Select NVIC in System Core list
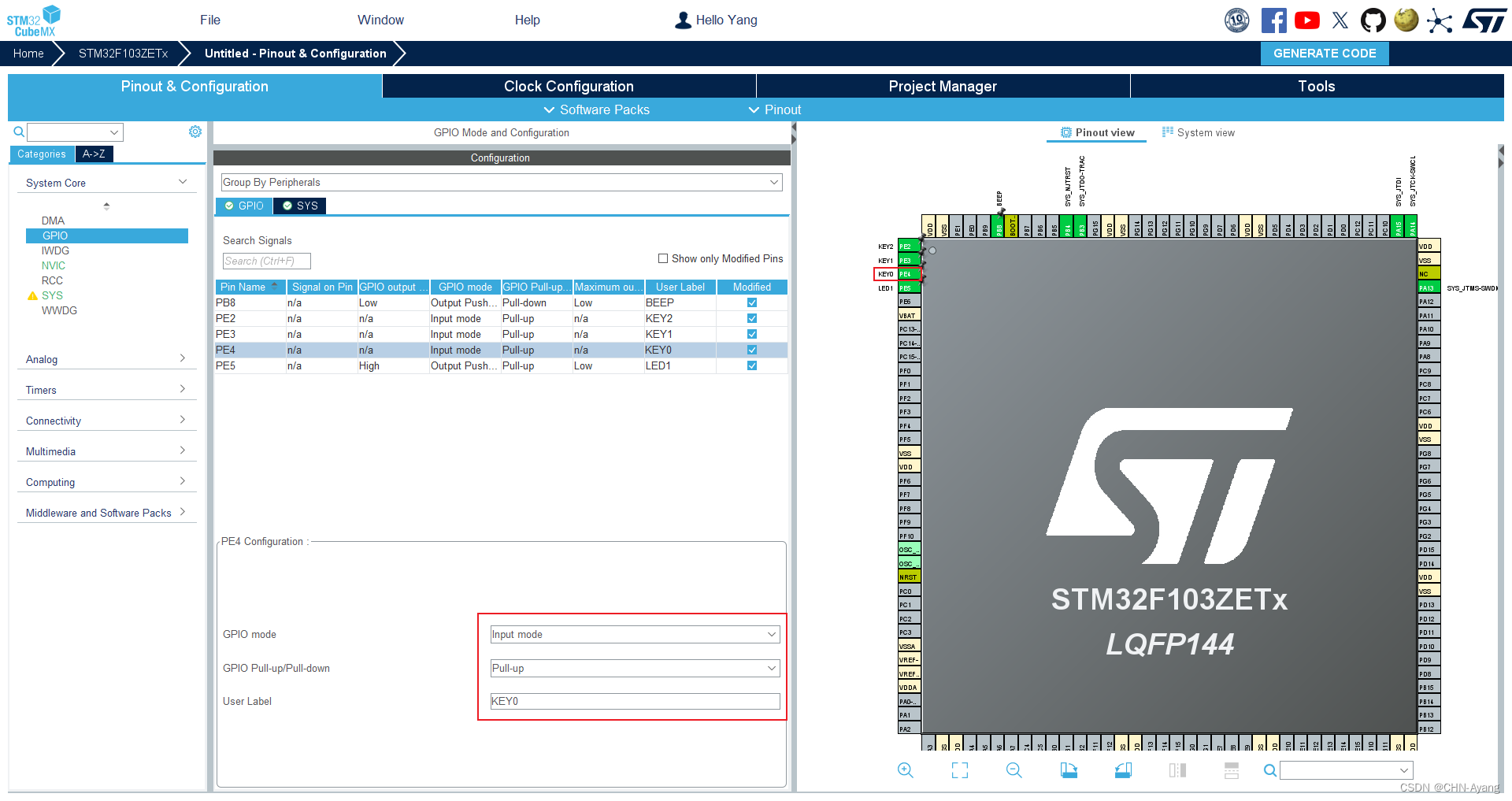This screenshot has height=801, width=1512. coord(54,265)
